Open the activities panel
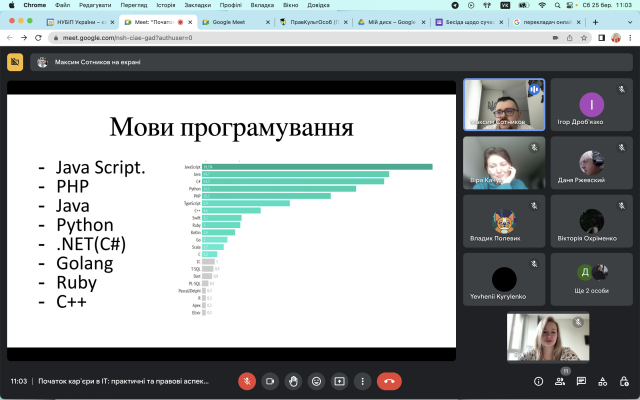The height and width of the screenshot is (400, 640). (602, 381)
